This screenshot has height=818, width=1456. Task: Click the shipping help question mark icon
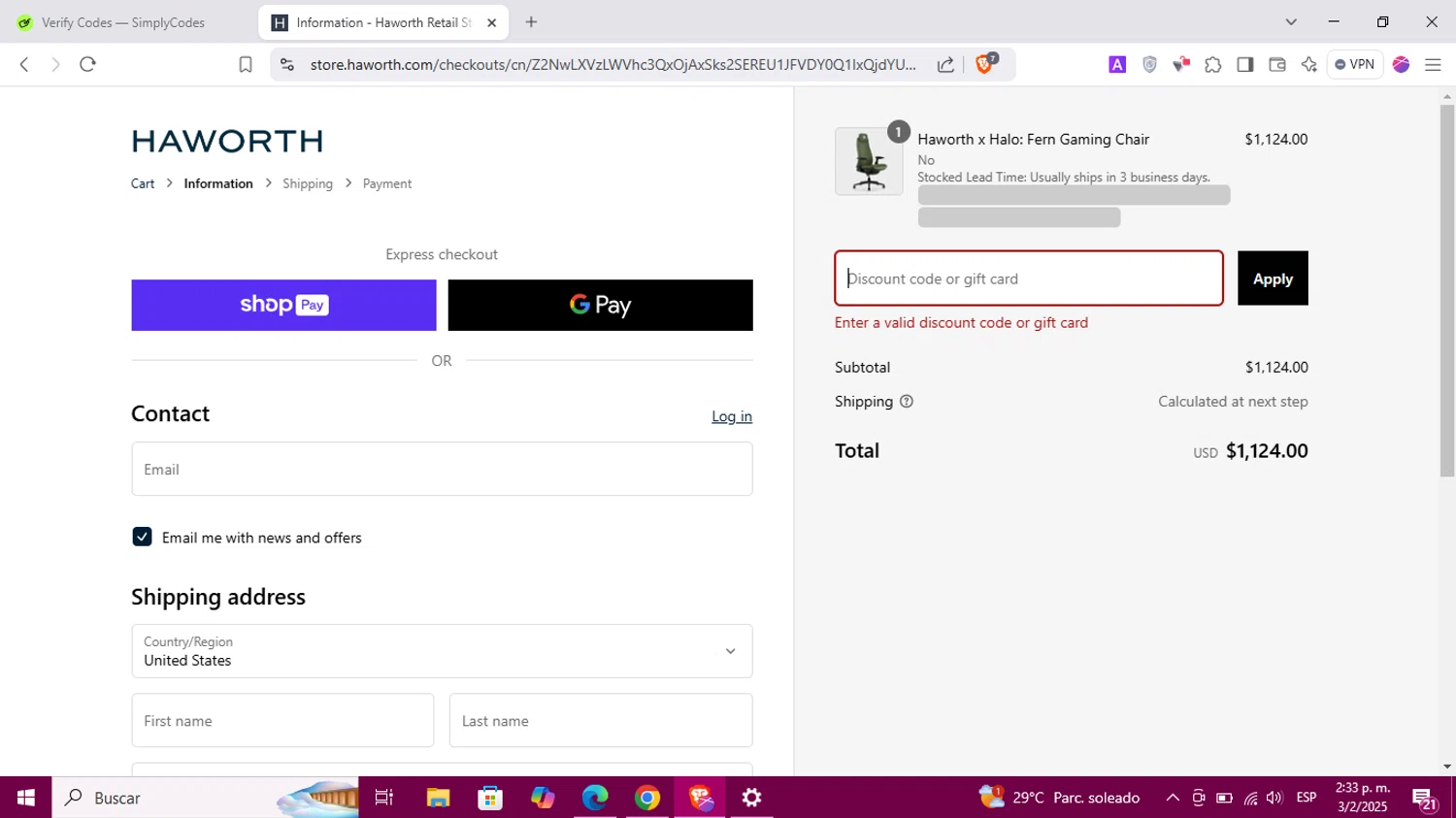pos(907,402)
